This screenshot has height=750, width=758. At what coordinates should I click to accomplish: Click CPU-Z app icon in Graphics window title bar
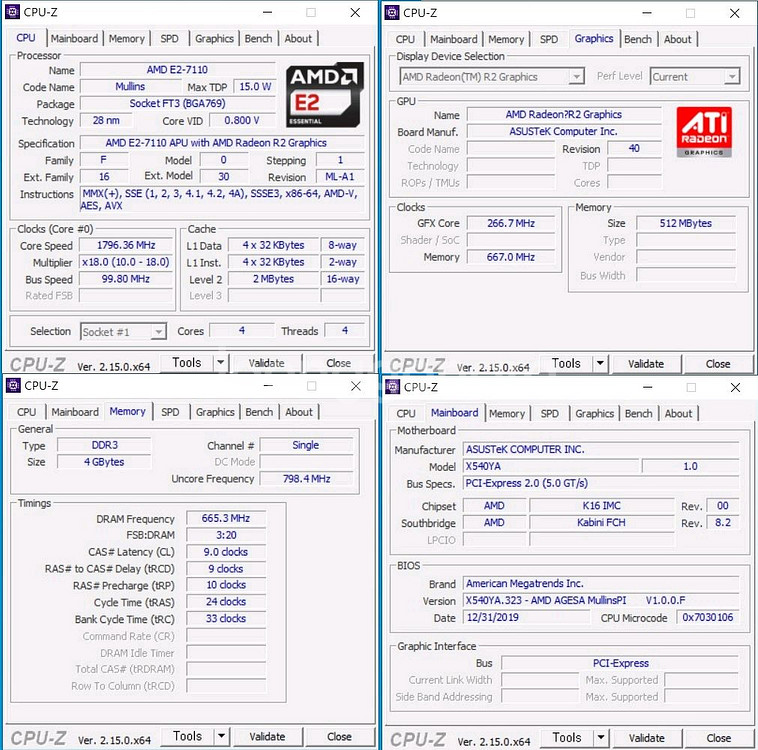click(x=392, y=13)
